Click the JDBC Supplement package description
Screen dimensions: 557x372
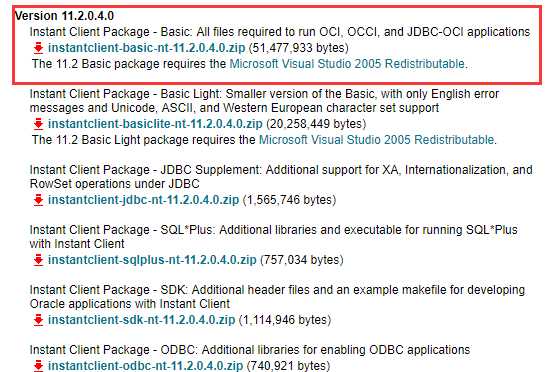[281, 177]
